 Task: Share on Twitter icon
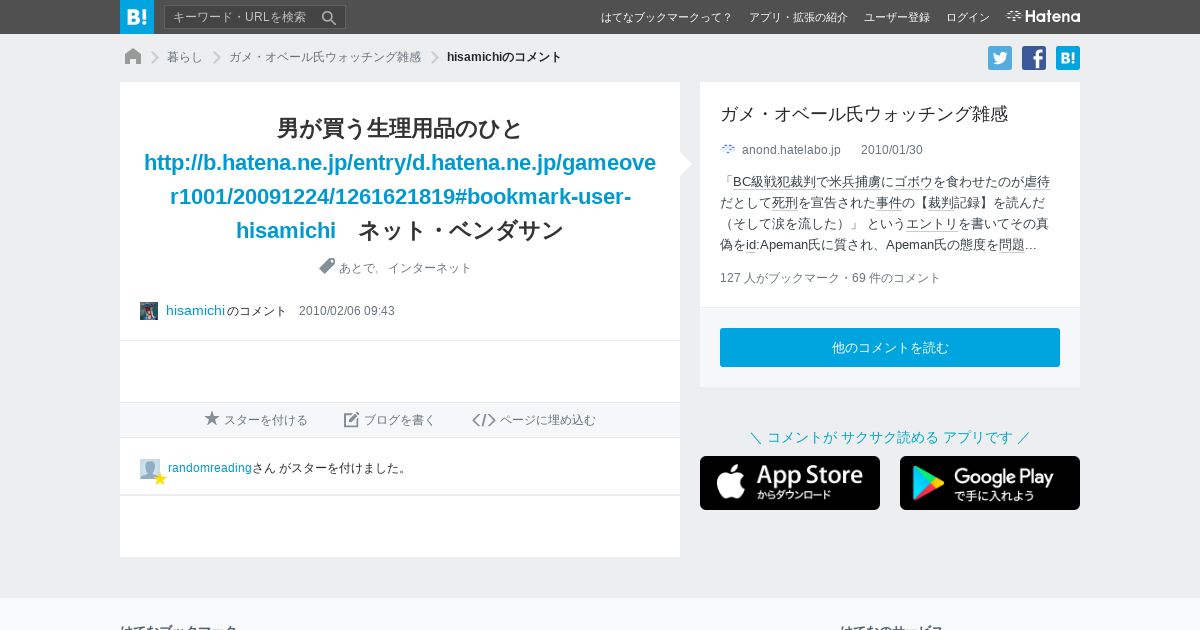(1000, 58)
